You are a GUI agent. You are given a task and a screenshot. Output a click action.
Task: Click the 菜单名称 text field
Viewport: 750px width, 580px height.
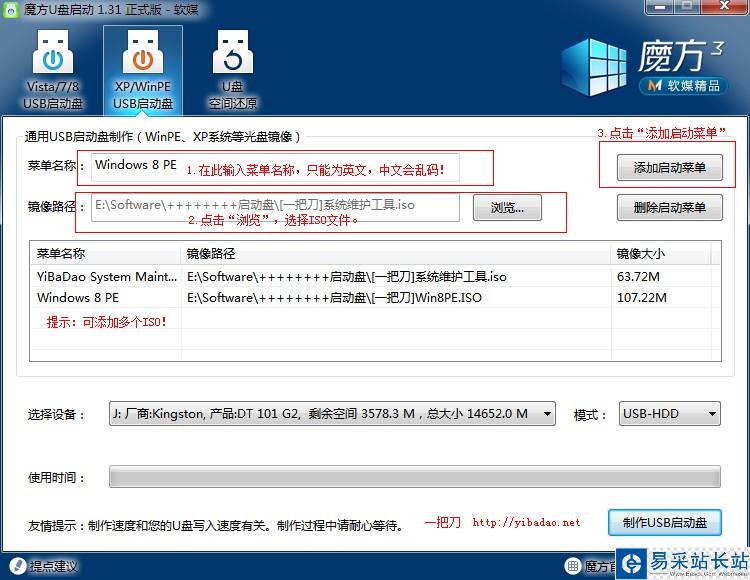pyautogui.click(x=275, y=167)
